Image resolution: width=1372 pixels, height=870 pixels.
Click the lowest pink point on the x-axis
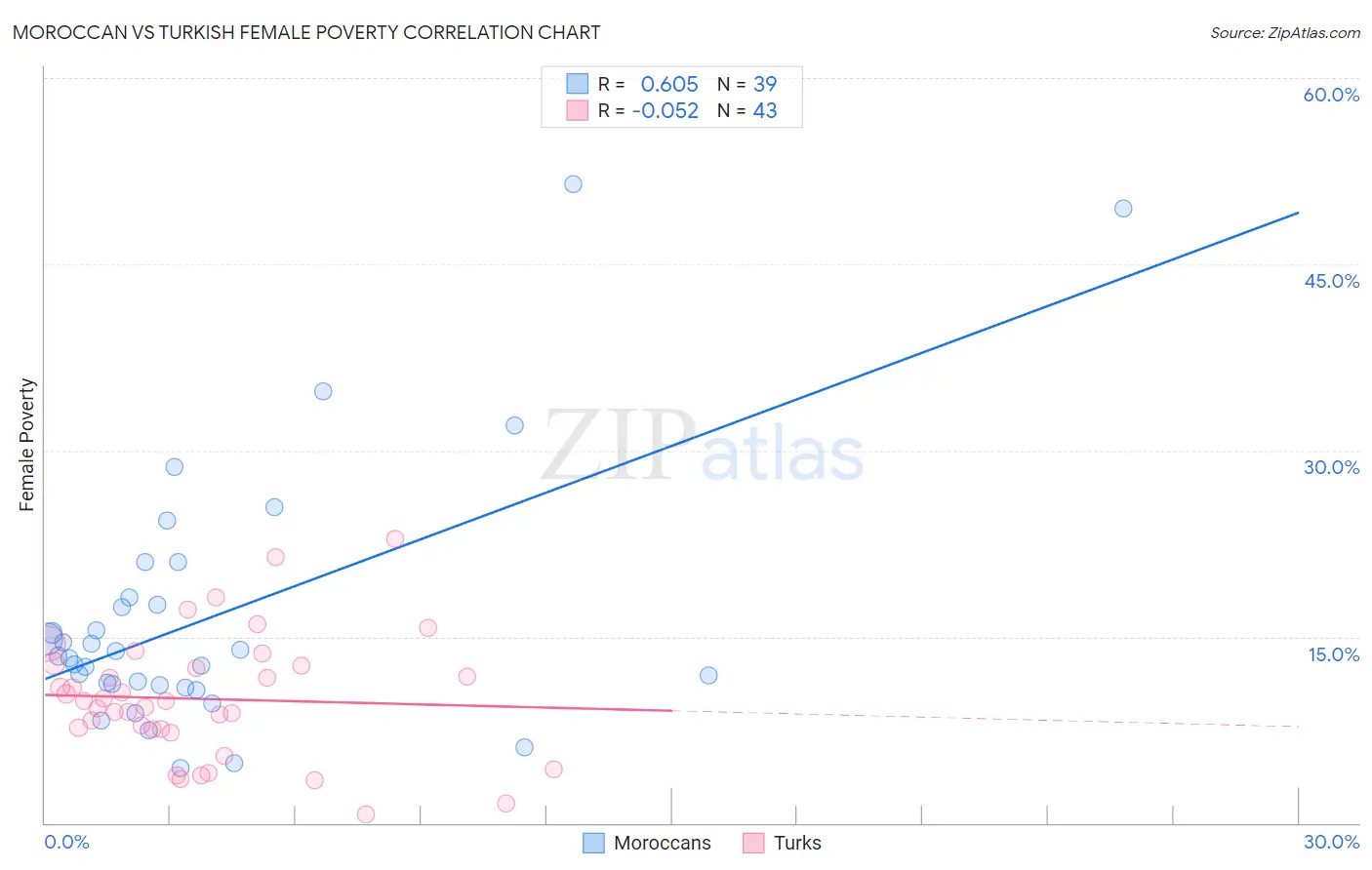(x=366, y=814)
